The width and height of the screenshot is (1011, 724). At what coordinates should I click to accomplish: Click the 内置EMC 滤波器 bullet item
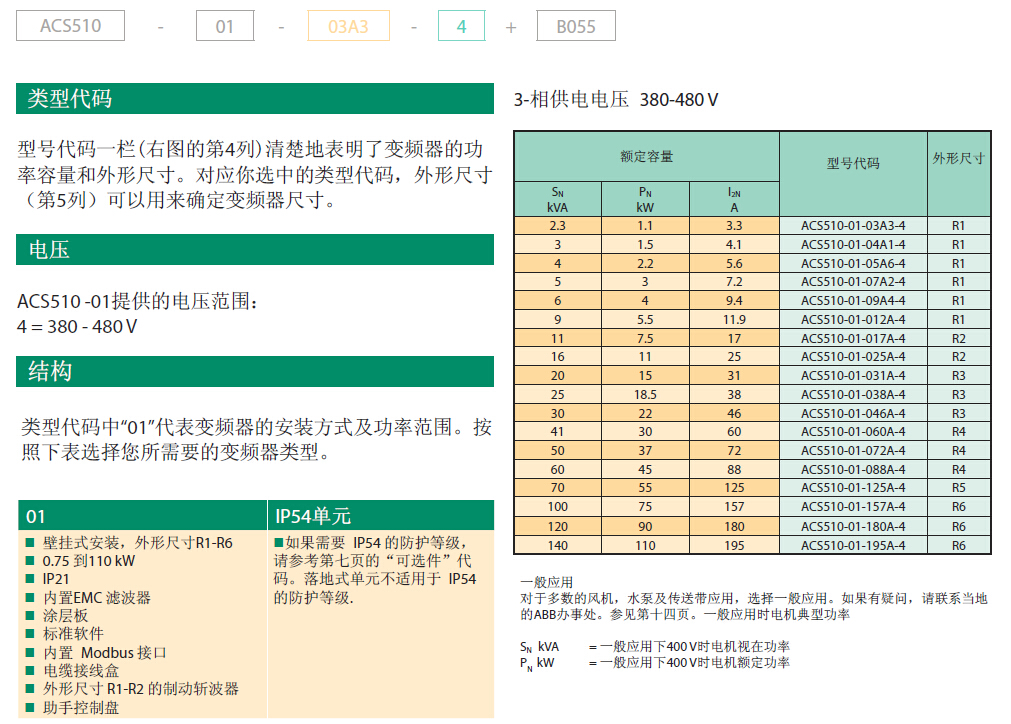(88, 598)
